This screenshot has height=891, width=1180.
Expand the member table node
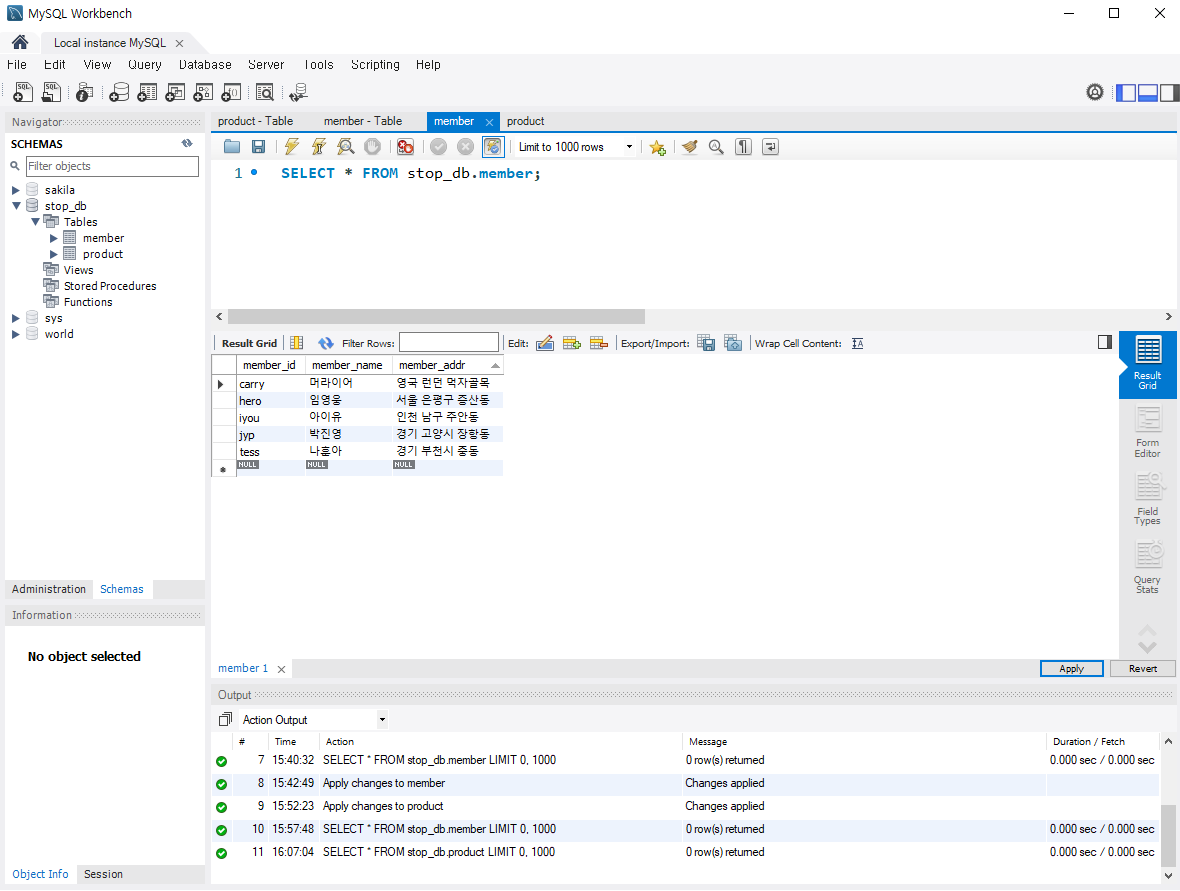click(x=53, y=239)
